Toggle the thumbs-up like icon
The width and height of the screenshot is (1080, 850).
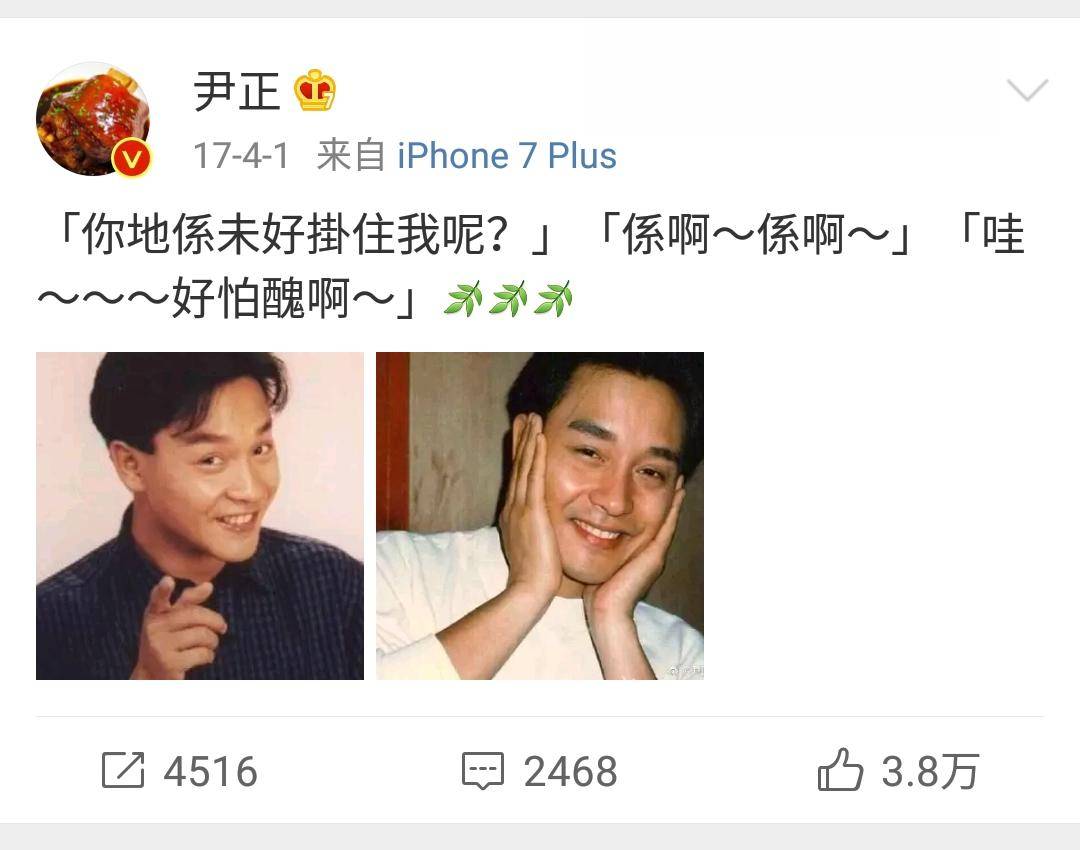(x=840, y=769)
